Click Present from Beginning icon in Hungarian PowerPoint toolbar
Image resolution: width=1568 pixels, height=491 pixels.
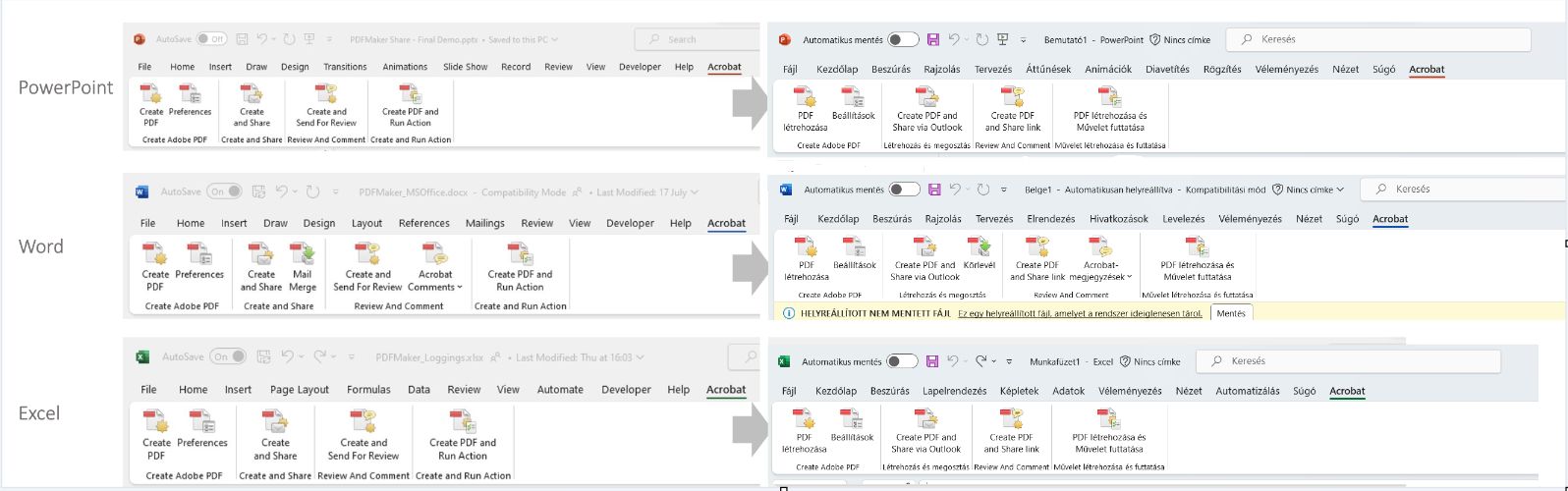click(x=1003, y=39)
